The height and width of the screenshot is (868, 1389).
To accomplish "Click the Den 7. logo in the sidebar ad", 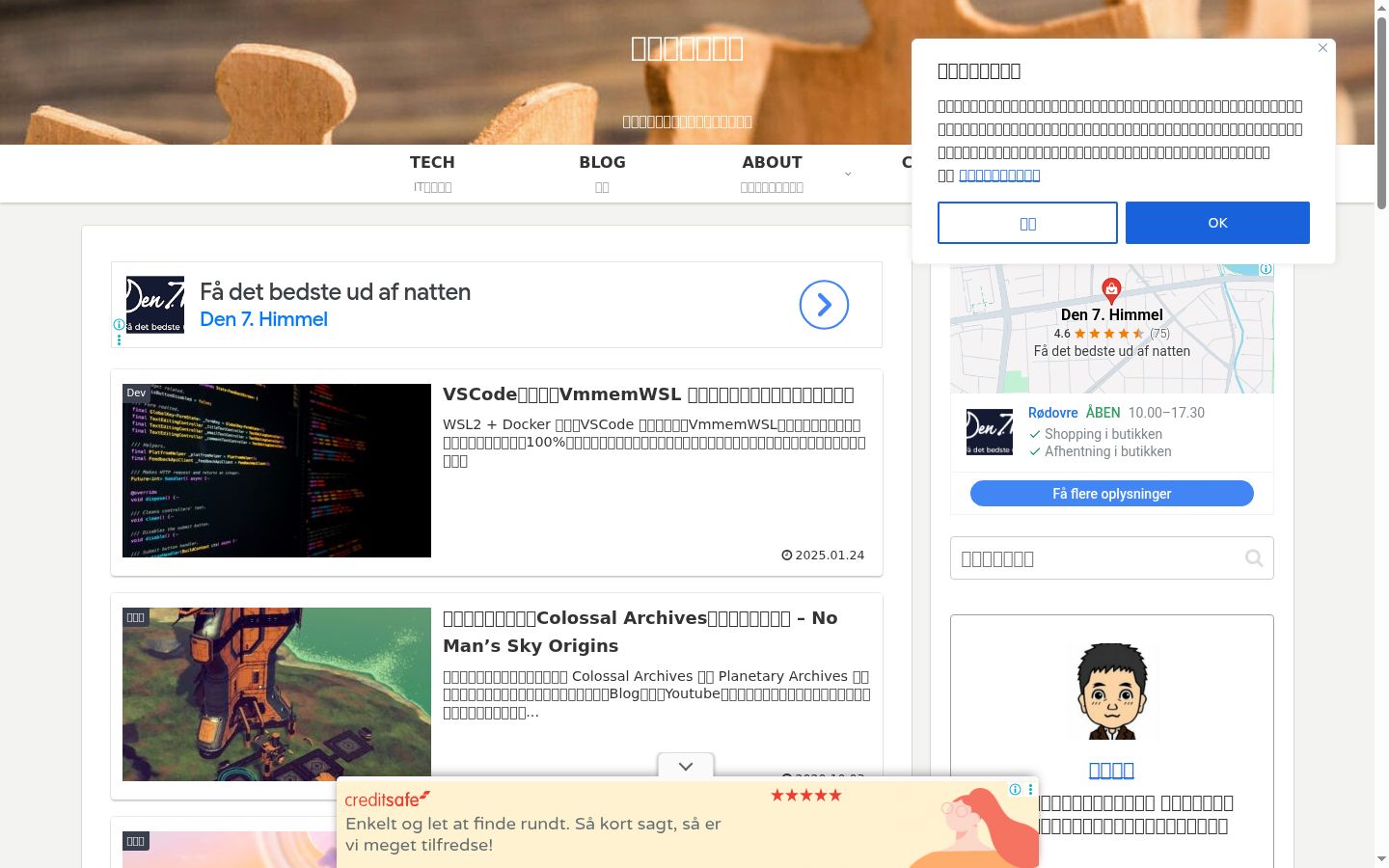I will [x=990, y=431].
